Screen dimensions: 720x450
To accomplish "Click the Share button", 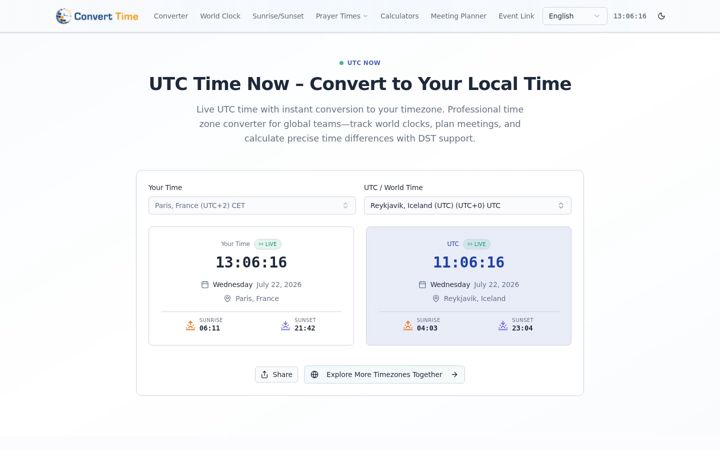I will tap(276, 375).
